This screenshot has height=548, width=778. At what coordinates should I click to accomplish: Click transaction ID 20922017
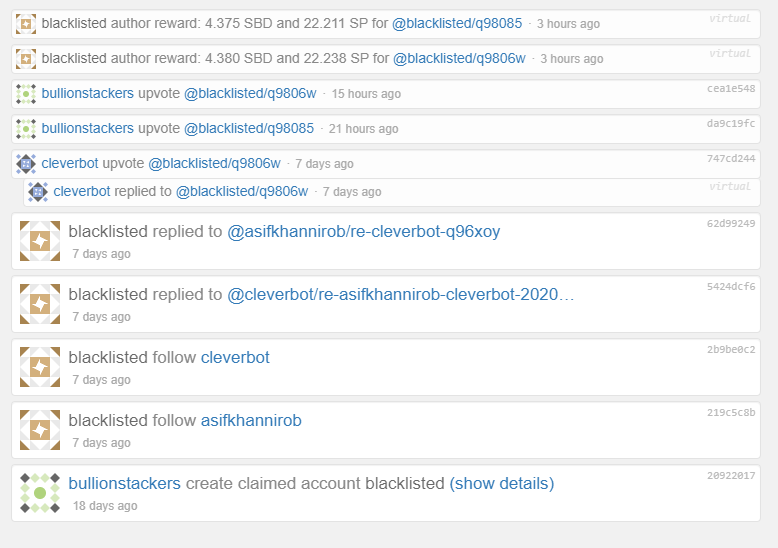(730, 475)
